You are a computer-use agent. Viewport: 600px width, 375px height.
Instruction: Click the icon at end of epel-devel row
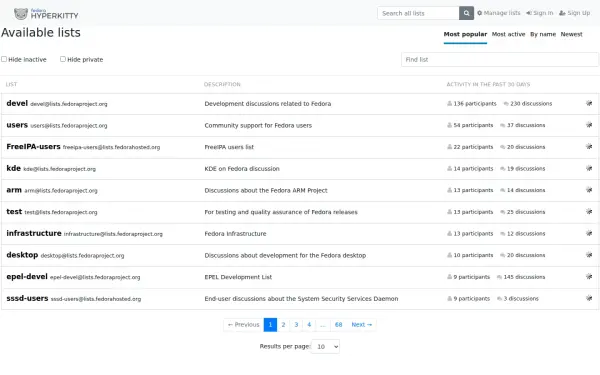(589, 276)
